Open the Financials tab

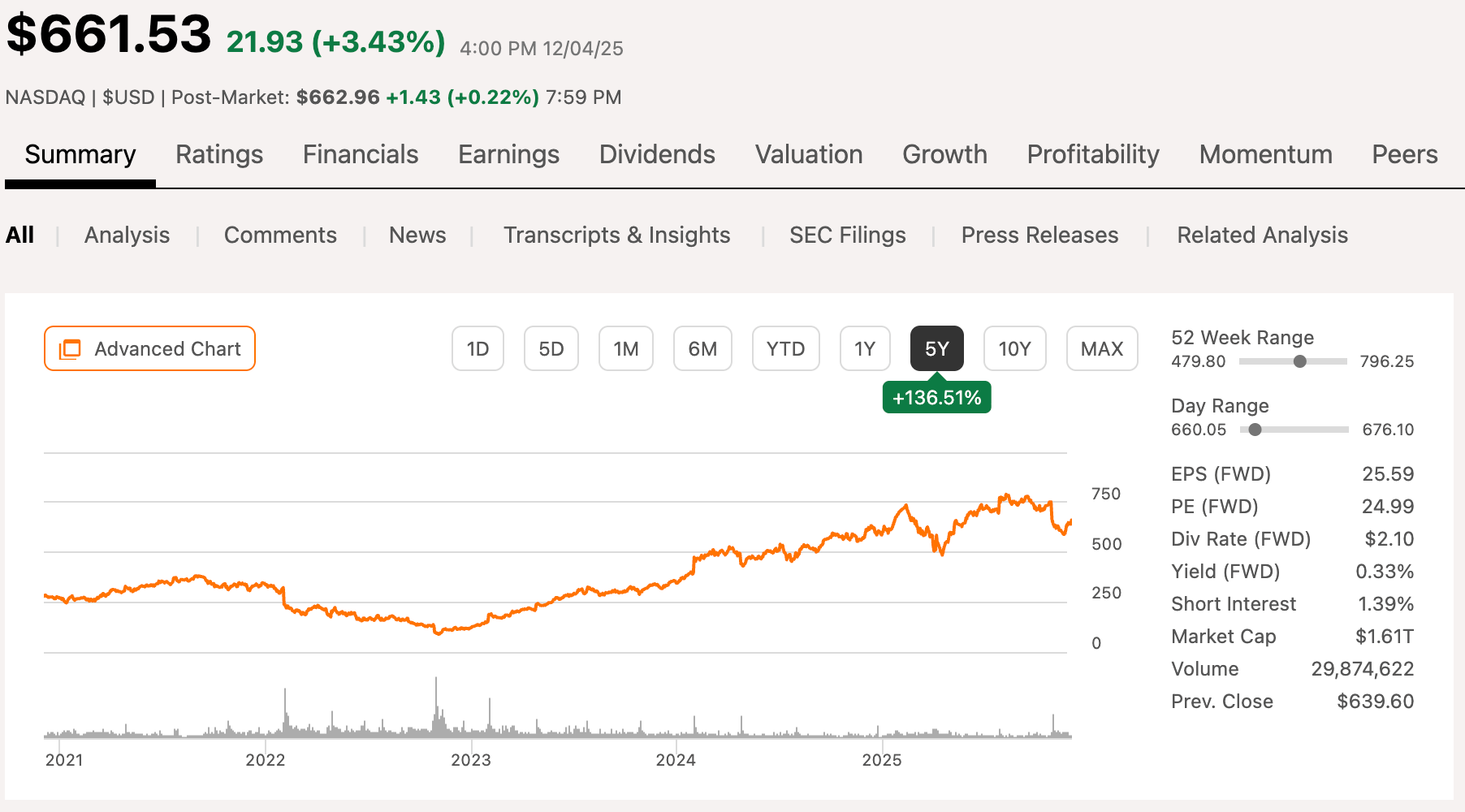[x=360, y=154]
